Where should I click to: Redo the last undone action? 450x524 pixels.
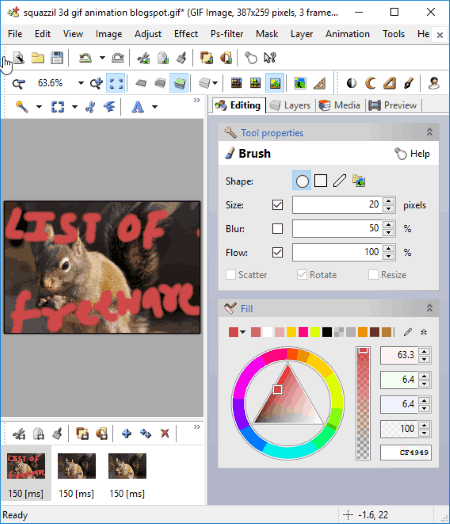click(118, 58)
